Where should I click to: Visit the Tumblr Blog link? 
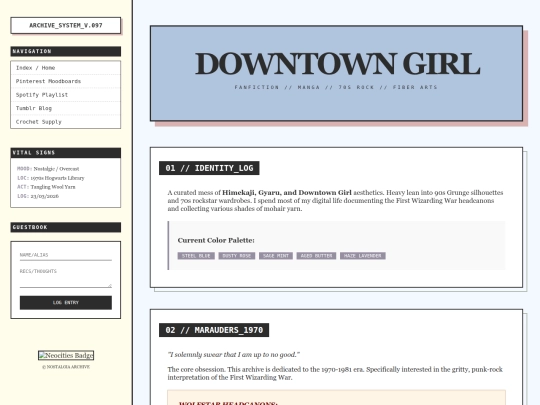point(65,108)
